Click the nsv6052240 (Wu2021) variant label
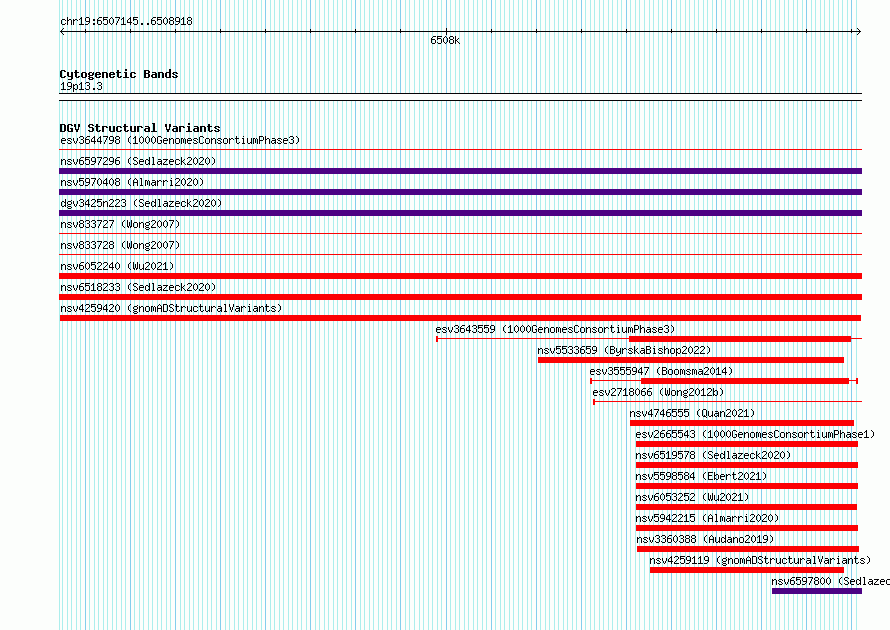This screenshot has width=890, height=630. coord(117,266)
